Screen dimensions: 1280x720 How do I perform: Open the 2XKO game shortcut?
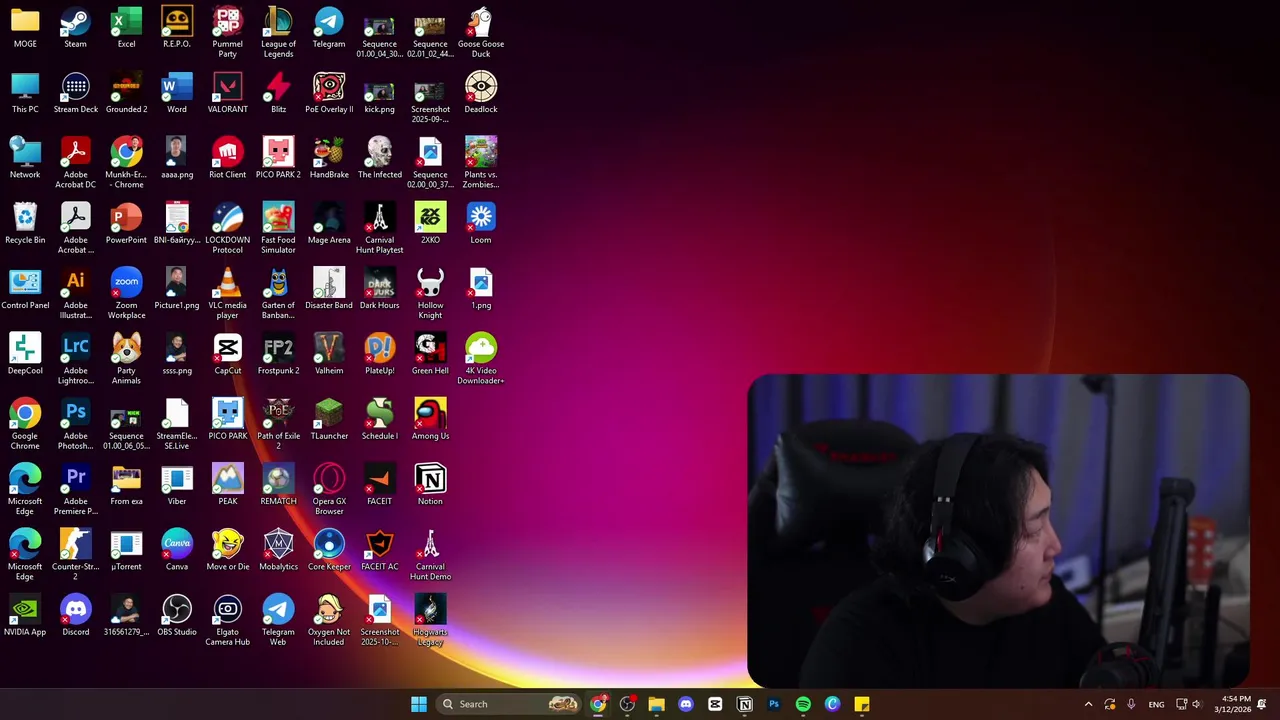pyautogui.click(x=430, y=224)
